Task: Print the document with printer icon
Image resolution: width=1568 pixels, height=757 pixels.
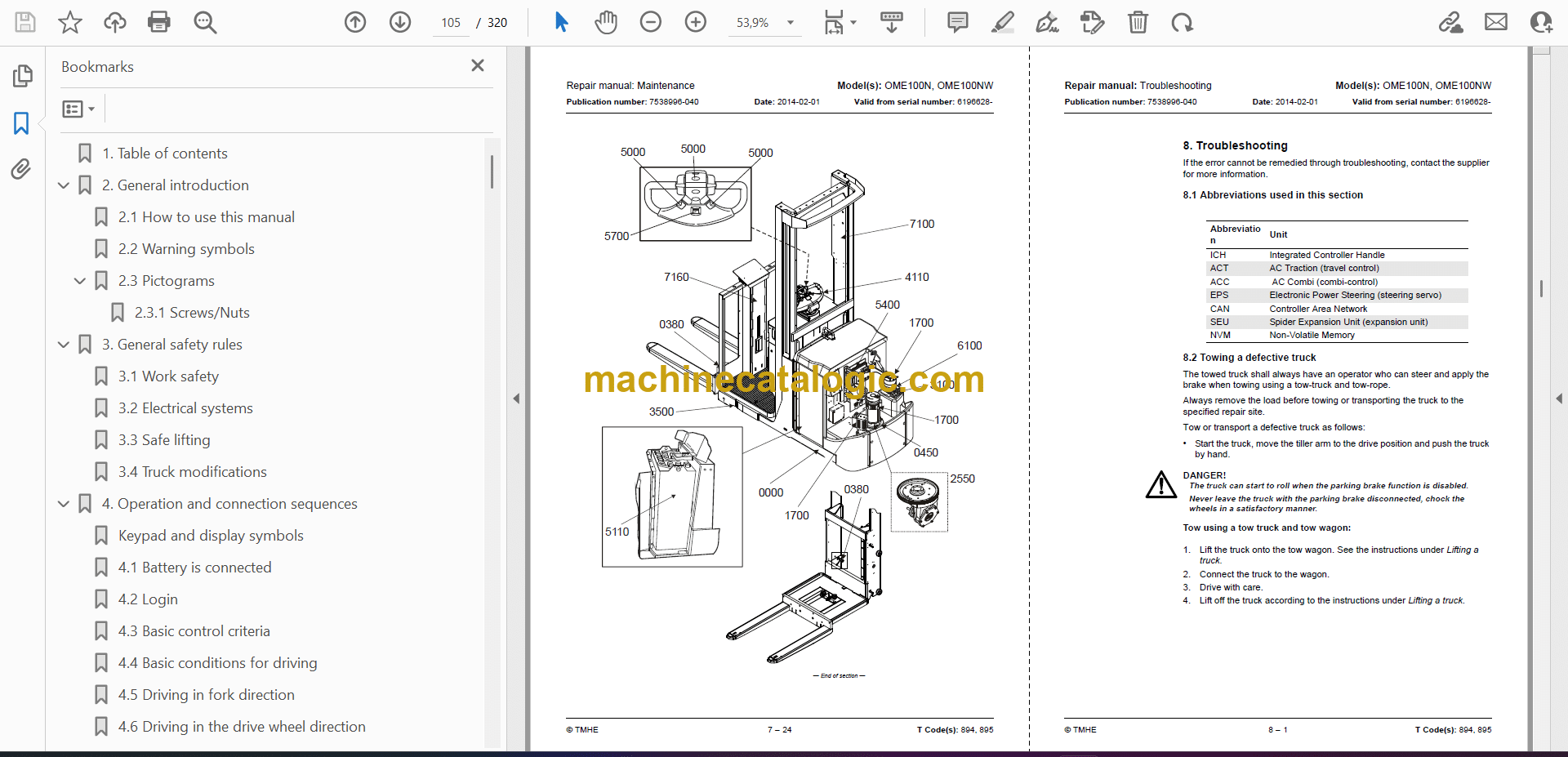Action: 159,22
